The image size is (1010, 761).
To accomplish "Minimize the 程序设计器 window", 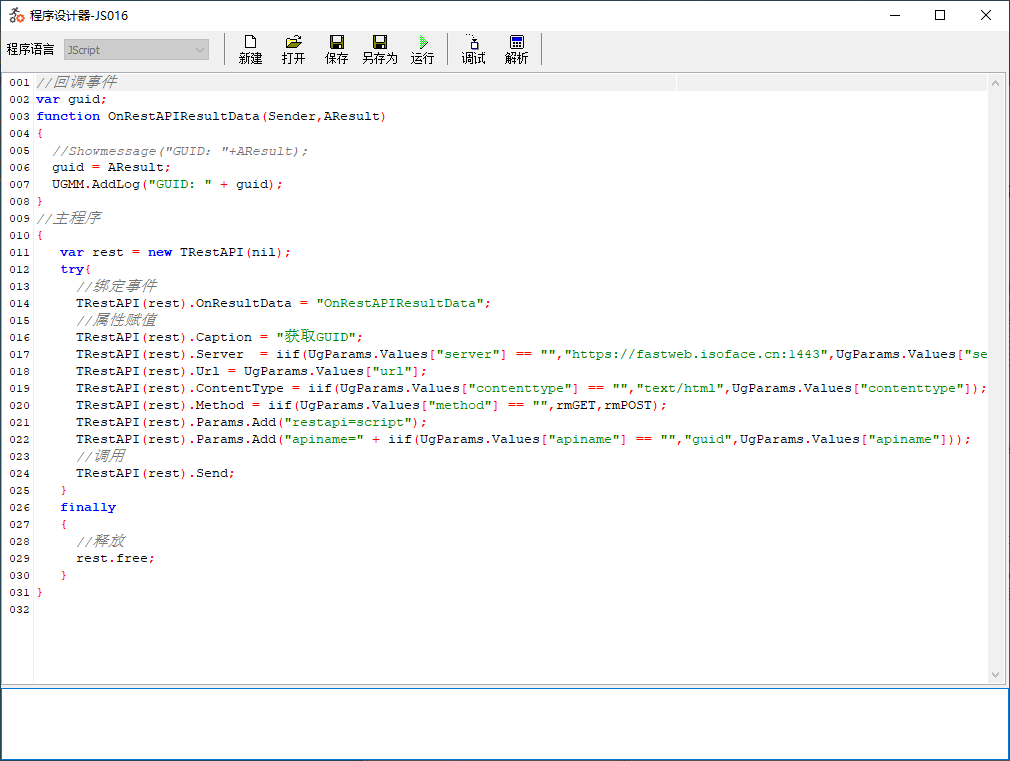I will click(x=895, y=15).
